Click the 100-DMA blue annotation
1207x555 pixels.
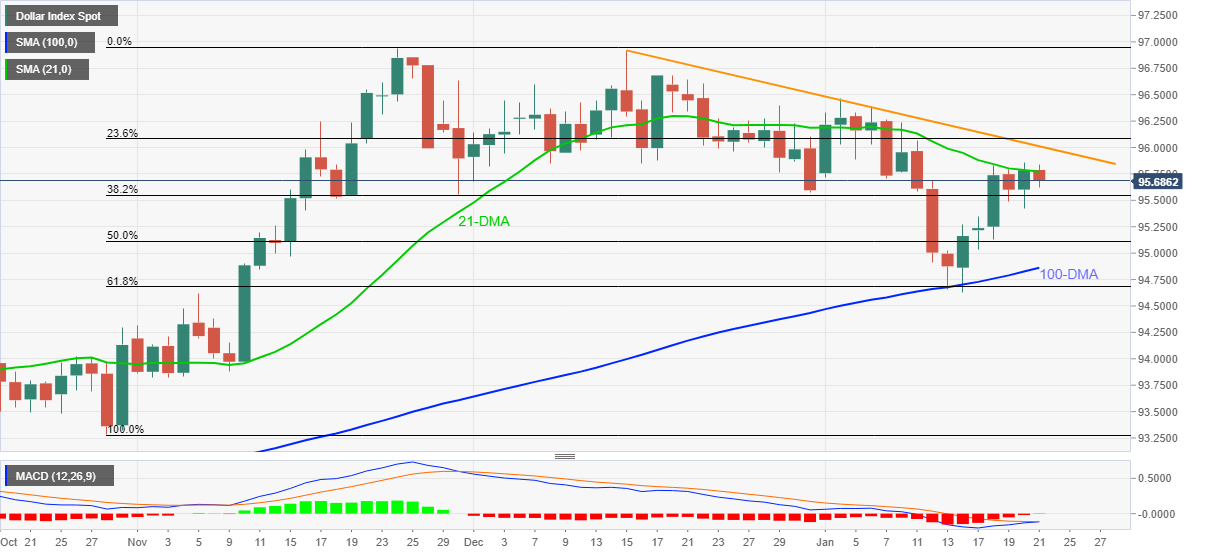coord(1071,273)
